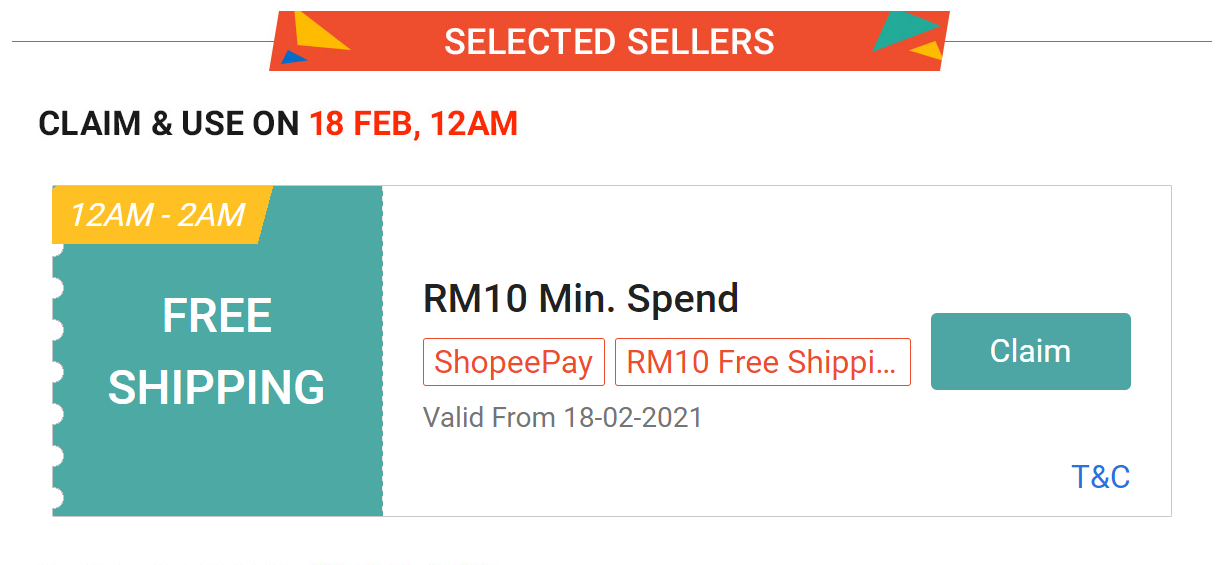Click the dotted perforation line on voucher

pyautogui.click(x=382, y=350)
